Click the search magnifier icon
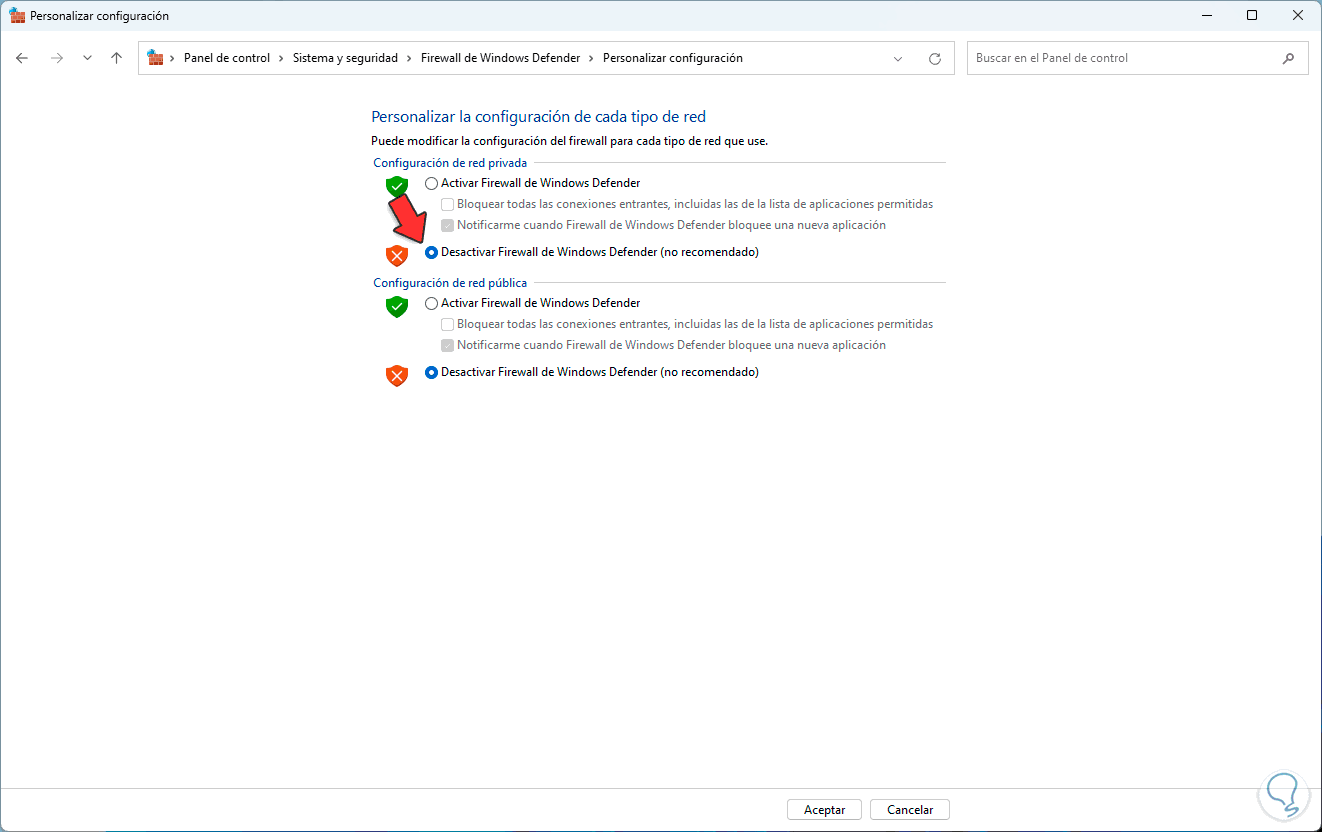The width and height of the screenshot is (1322, 832). pyautogui.click(x=1288, y=58)
